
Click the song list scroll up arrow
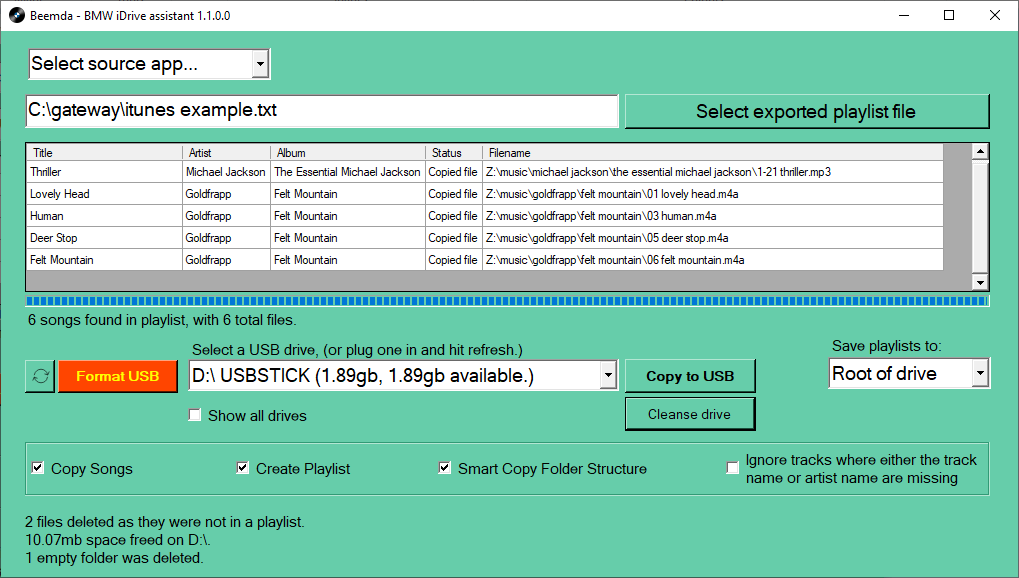pyautogui.click(x=980, y=152)
